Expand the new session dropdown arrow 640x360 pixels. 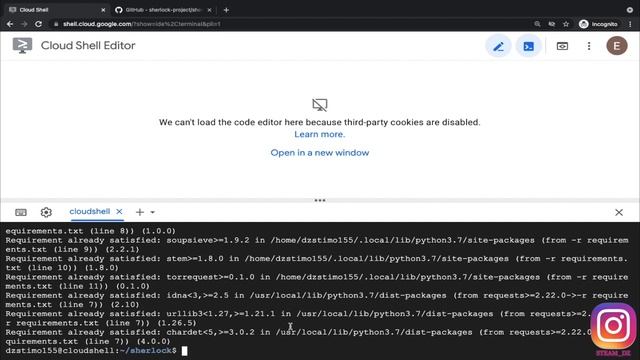(152, 212)
